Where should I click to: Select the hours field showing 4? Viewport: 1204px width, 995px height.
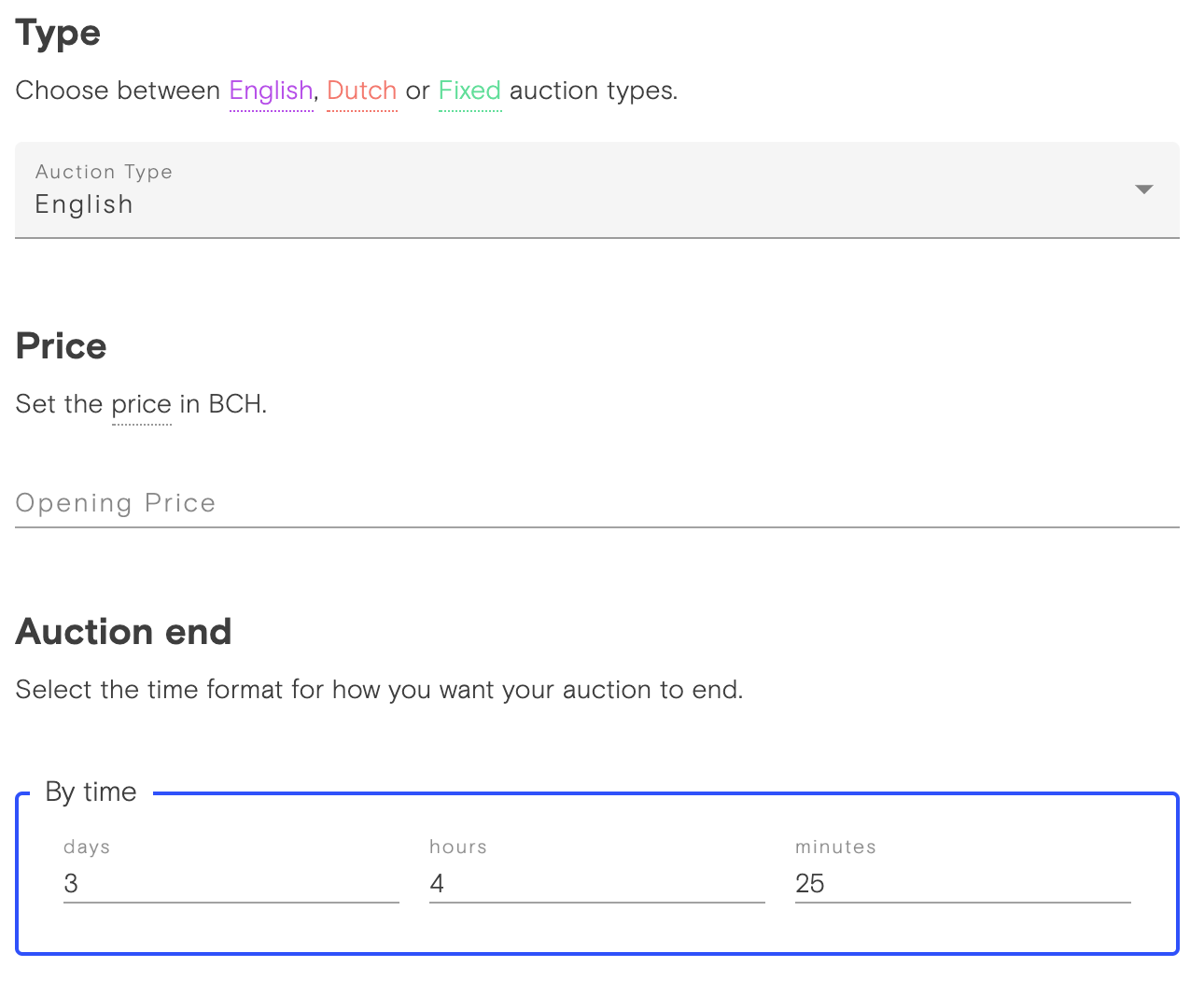[597, 883]
